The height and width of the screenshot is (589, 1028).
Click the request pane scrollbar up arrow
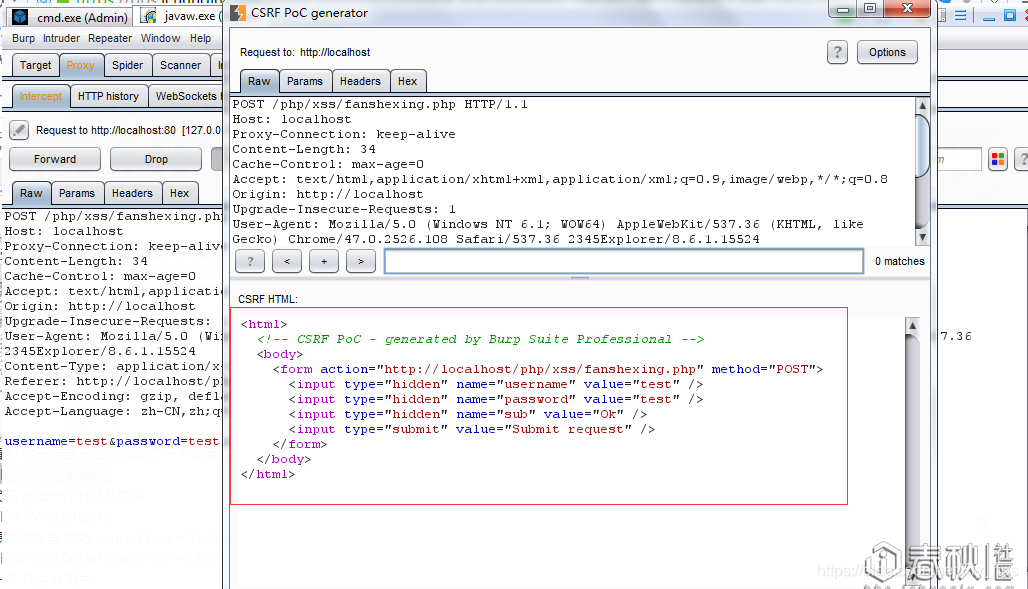[x=922, y=106]
